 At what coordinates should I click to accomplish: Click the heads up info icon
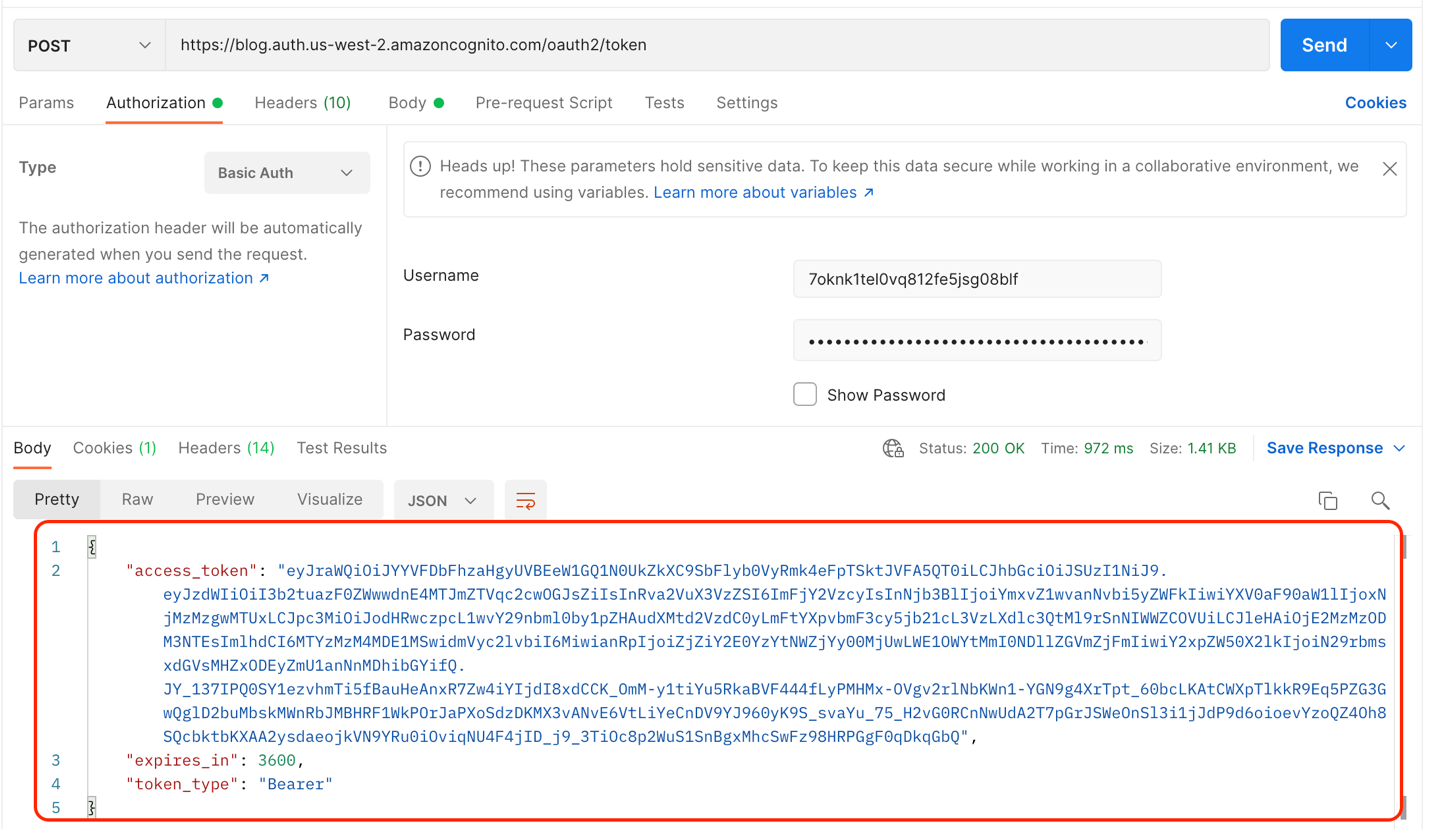pyautogui.click(x=421, y=167)
